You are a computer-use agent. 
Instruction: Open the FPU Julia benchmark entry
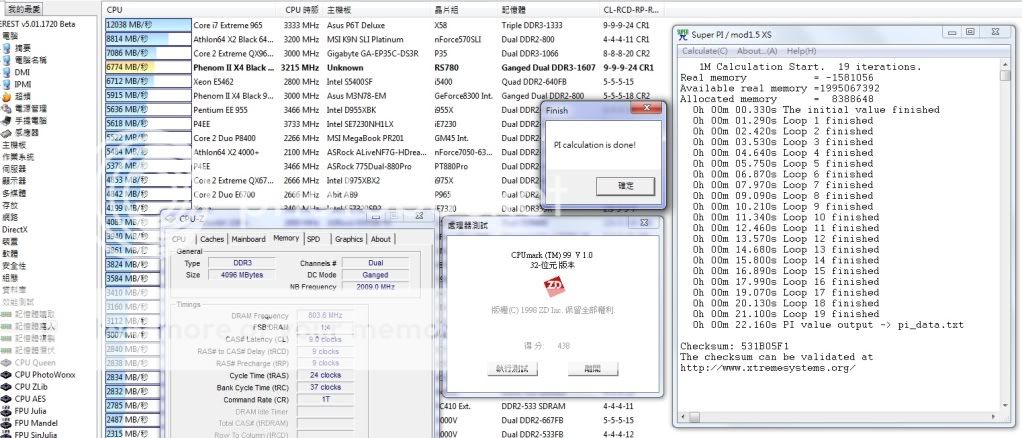[x=34, y=409]
